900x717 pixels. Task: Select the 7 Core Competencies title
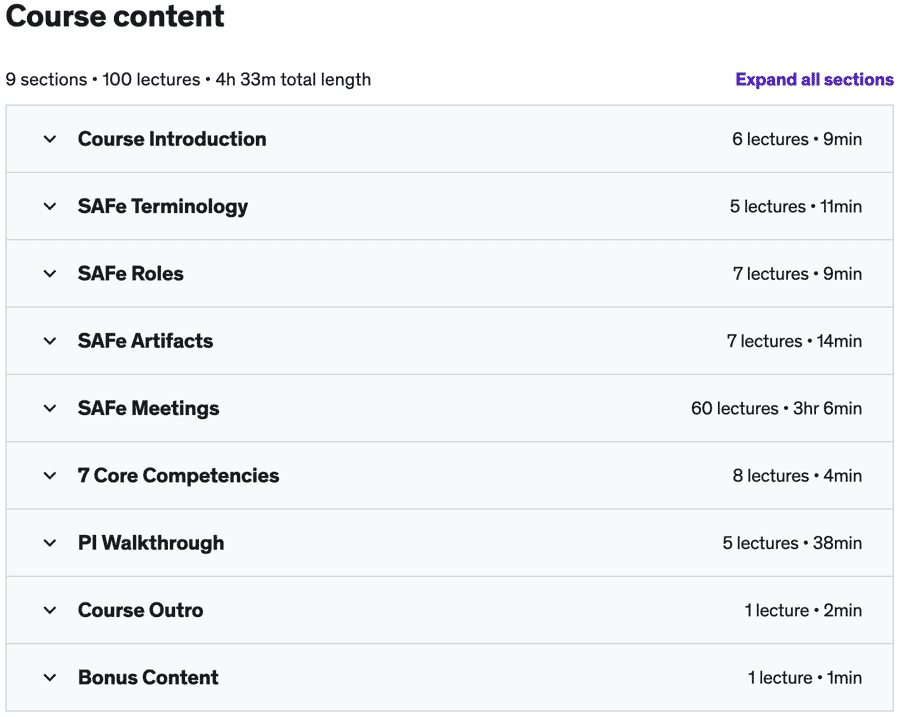point(178,476)
